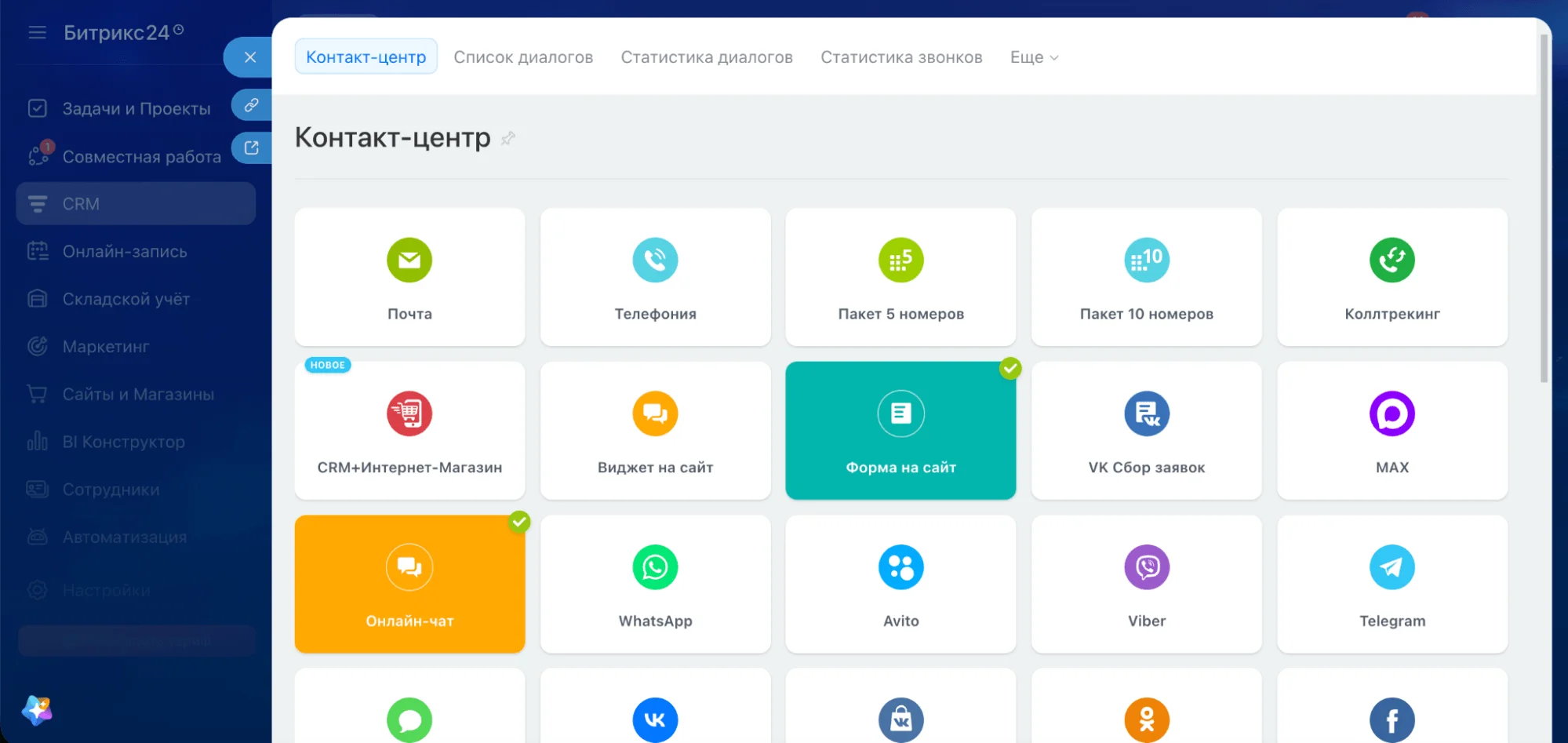Viewport: 1568px width, 743px height.
Task: Click the VK Сбор заявок label
Action: point(1147,468)
